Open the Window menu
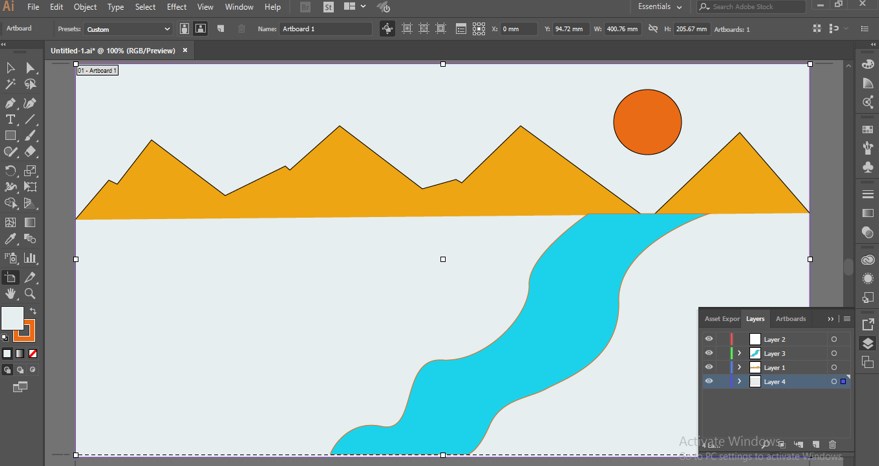This screenshot has width=879, height=466. [x=239, y=7]
